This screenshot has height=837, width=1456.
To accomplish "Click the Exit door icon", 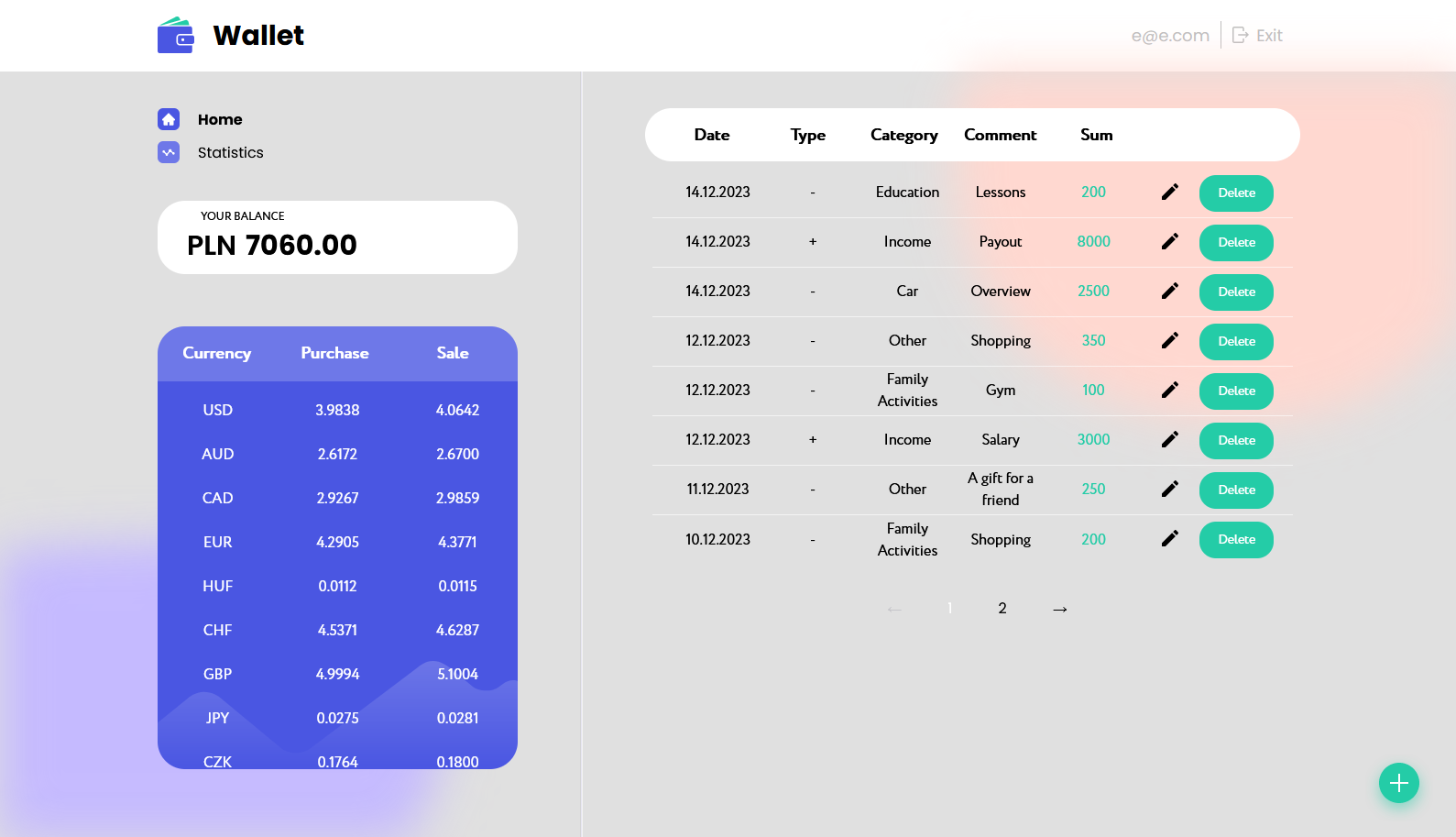I will pyautogui.click(x=1241, y=35).
